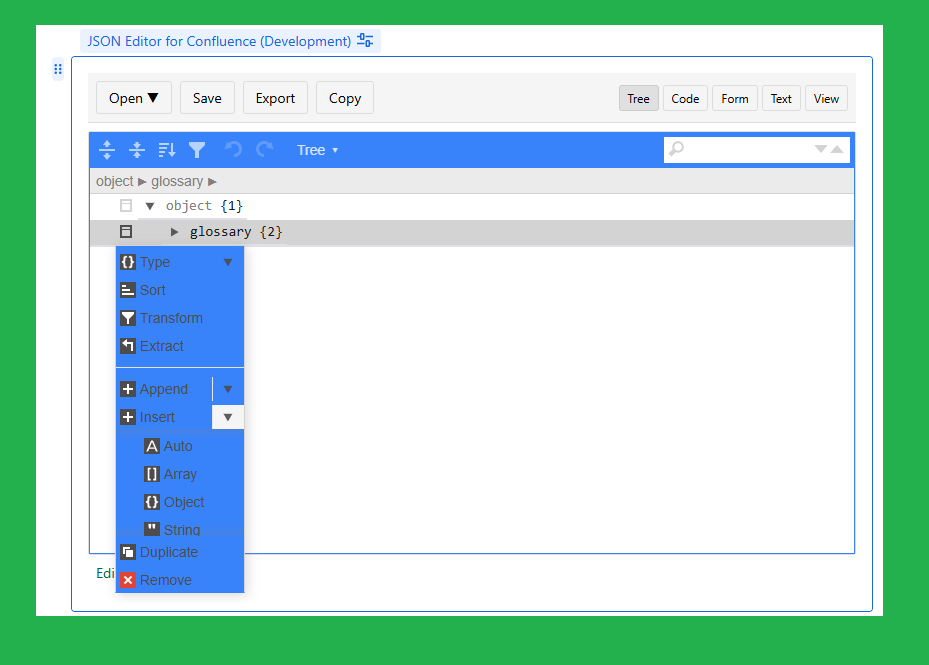This screenshot has height=665, width=929.
Task: Collapse the object {1} node
Action: coord(150,206)
